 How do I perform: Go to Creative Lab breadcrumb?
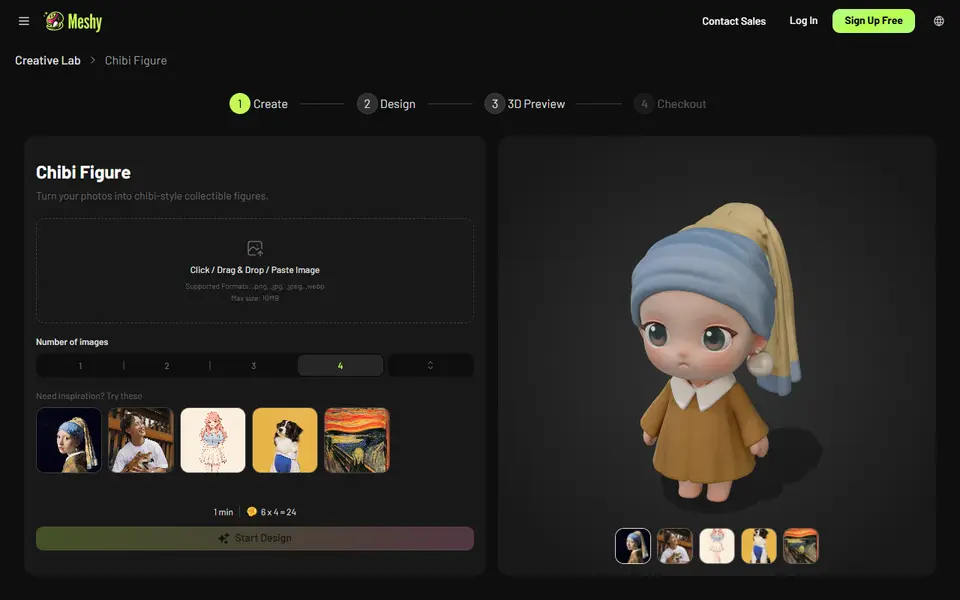point(48,61)
